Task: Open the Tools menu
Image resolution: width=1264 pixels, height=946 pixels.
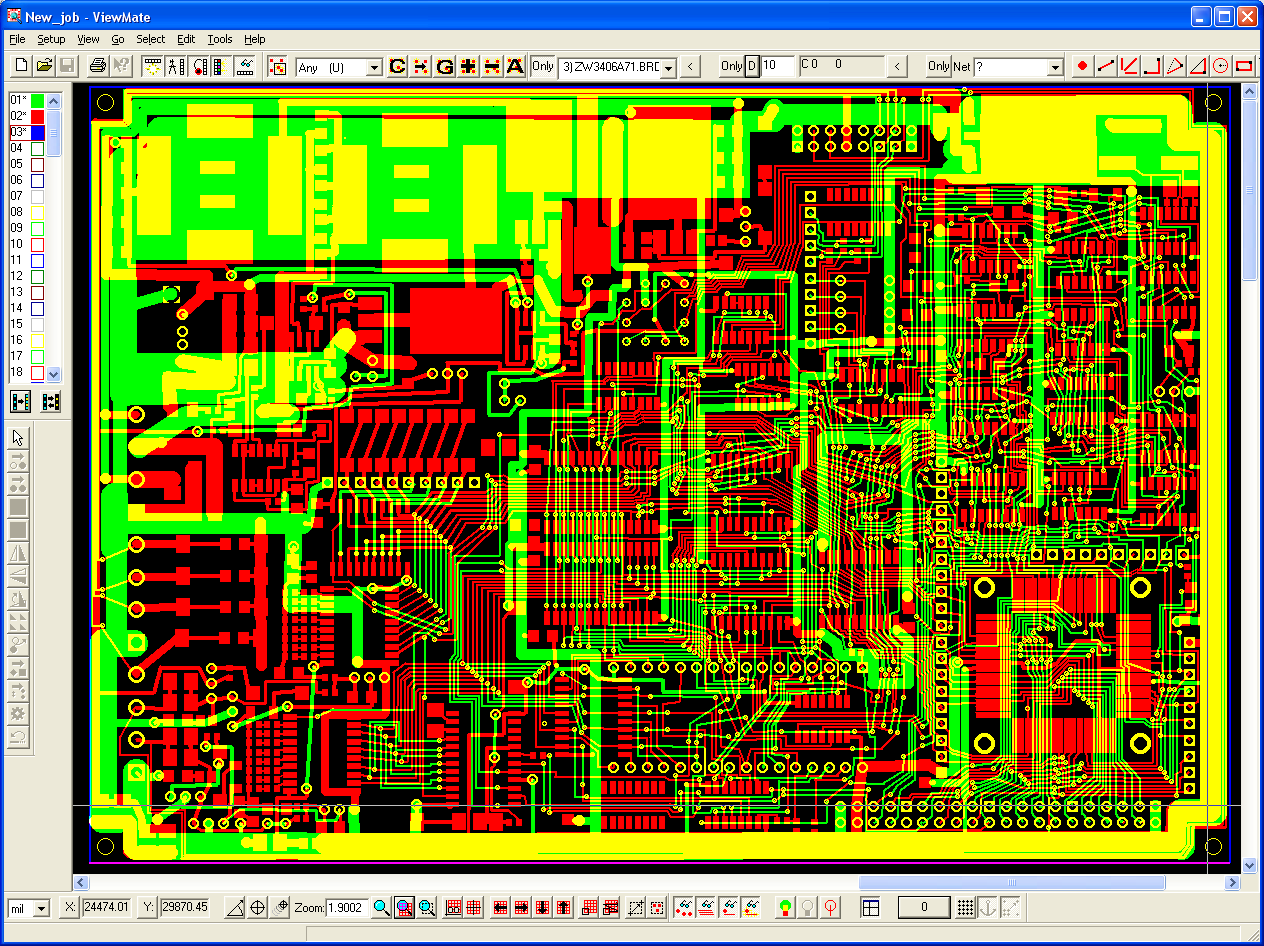Action: click(219, 39)
